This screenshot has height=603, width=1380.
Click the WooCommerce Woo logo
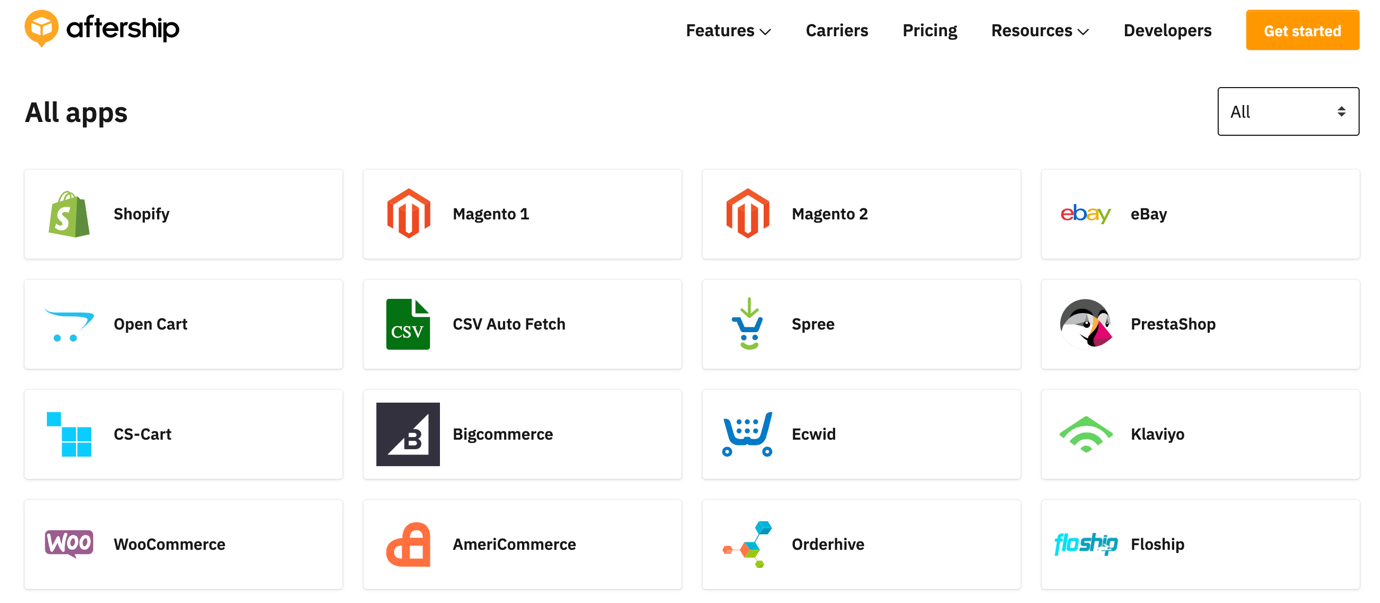tap(69, 544)
